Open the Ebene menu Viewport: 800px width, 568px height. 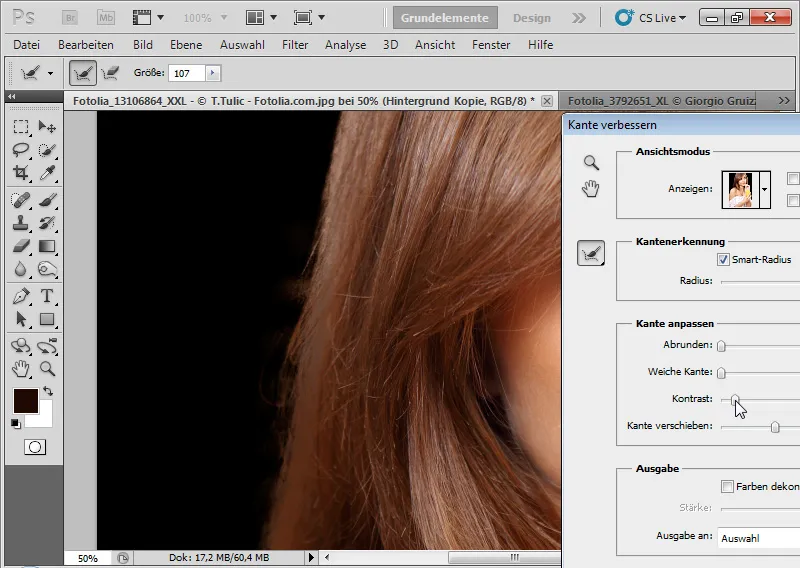pyautogui.click(x=186, y=45)
